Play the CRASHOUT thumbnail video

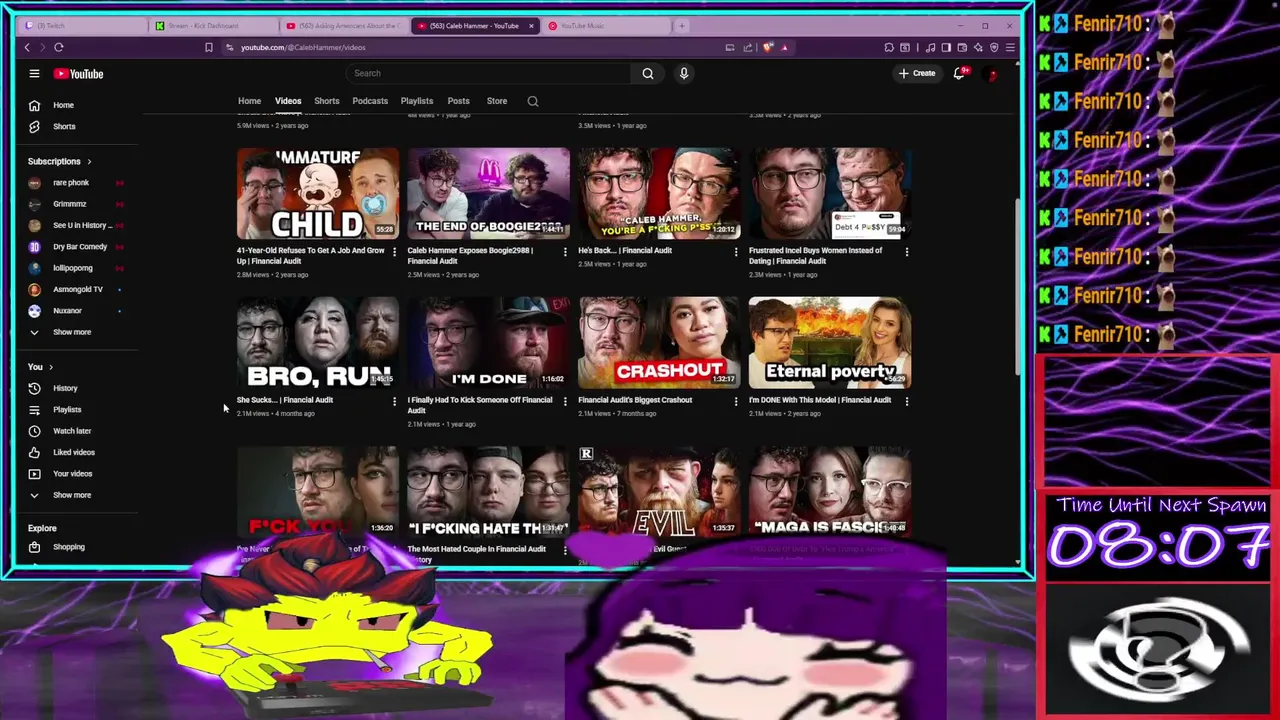click(x=659, y=343)
